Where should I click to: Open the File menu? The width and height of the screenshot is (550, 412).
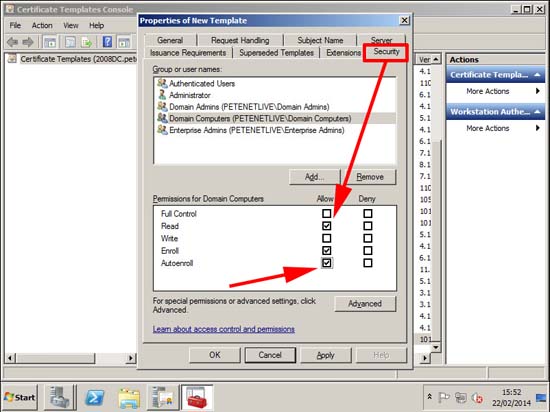pos(15,26)
